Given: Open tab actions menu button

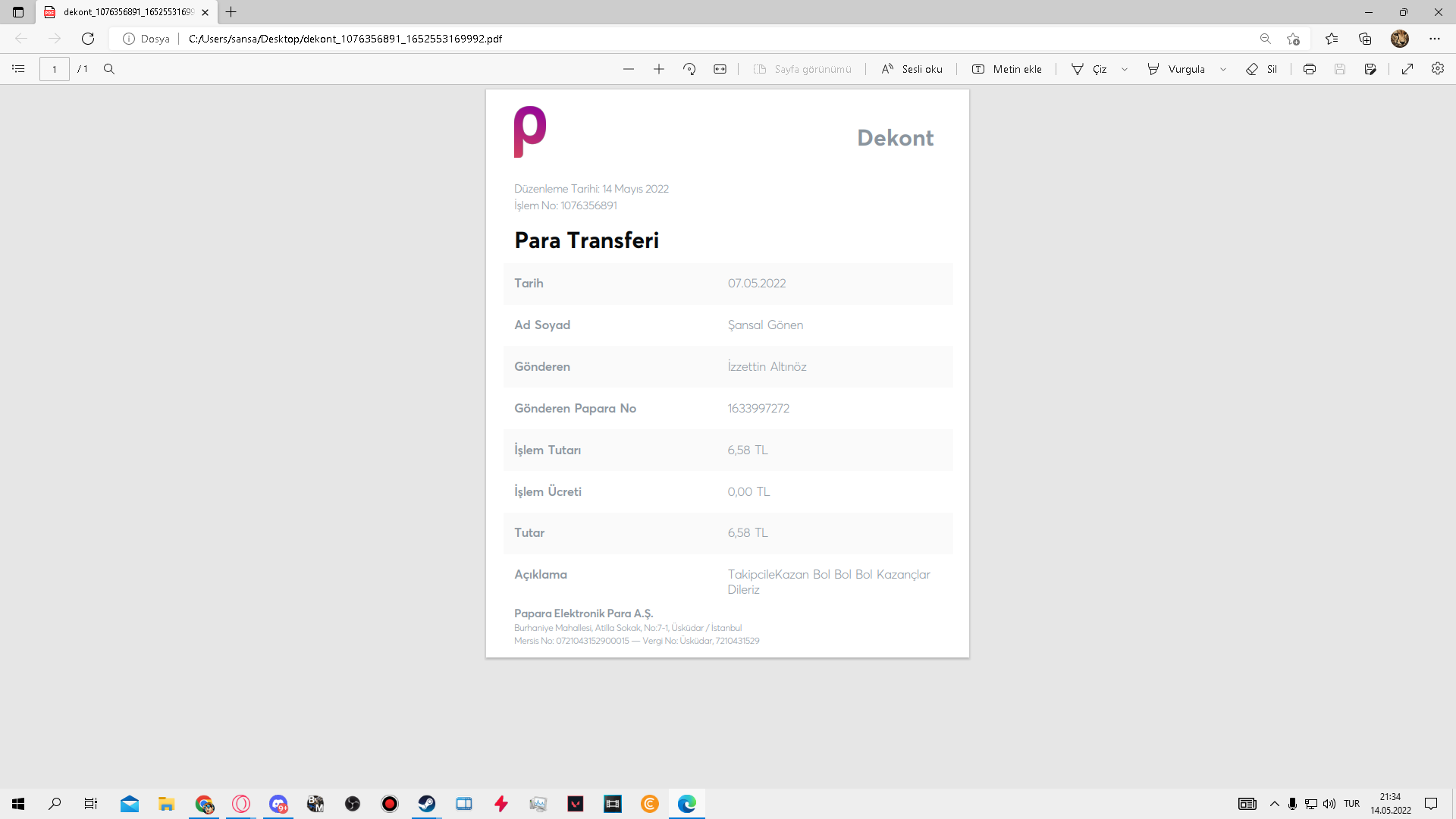Looking at the screenshot, I should [x=18, y=12].
